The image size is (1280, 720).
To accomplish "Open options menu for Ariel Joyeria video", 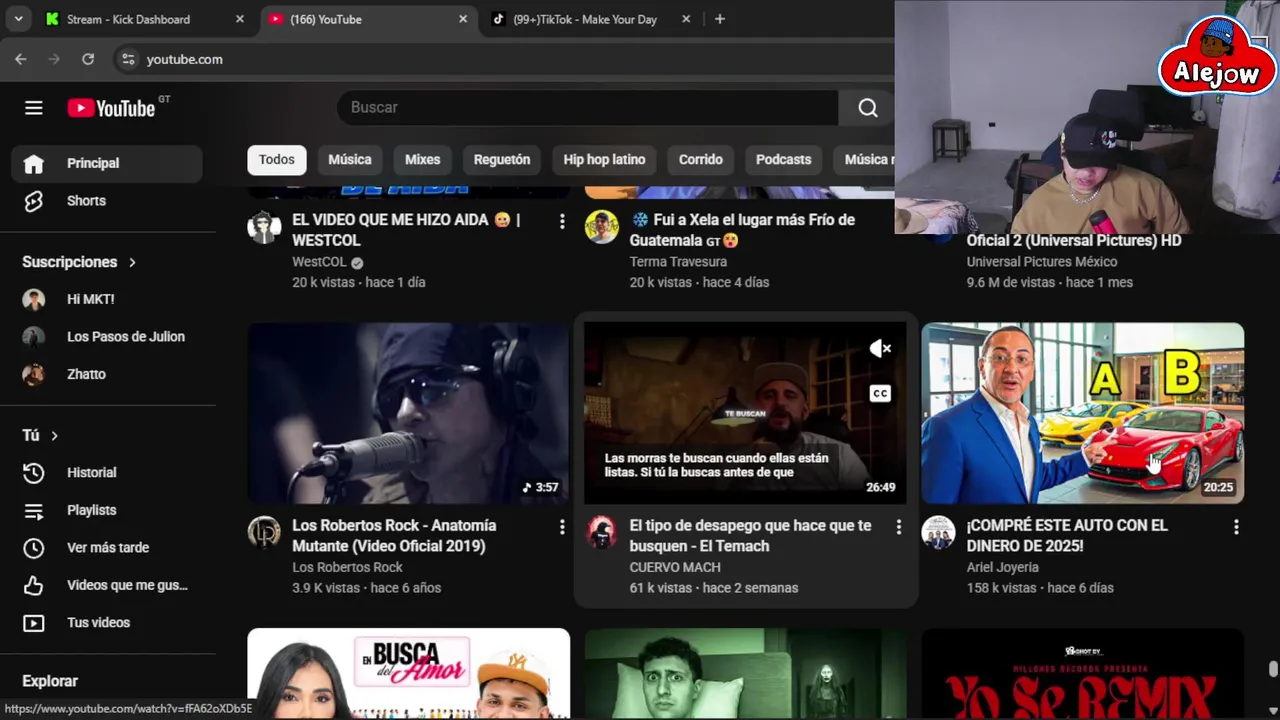I will tap(1236, 527).
